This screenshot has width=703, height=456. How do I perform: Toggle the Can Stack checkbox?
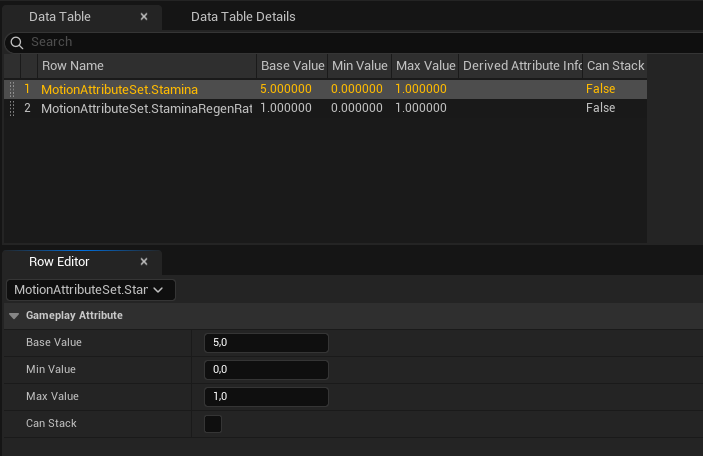[x=213, y=424]
